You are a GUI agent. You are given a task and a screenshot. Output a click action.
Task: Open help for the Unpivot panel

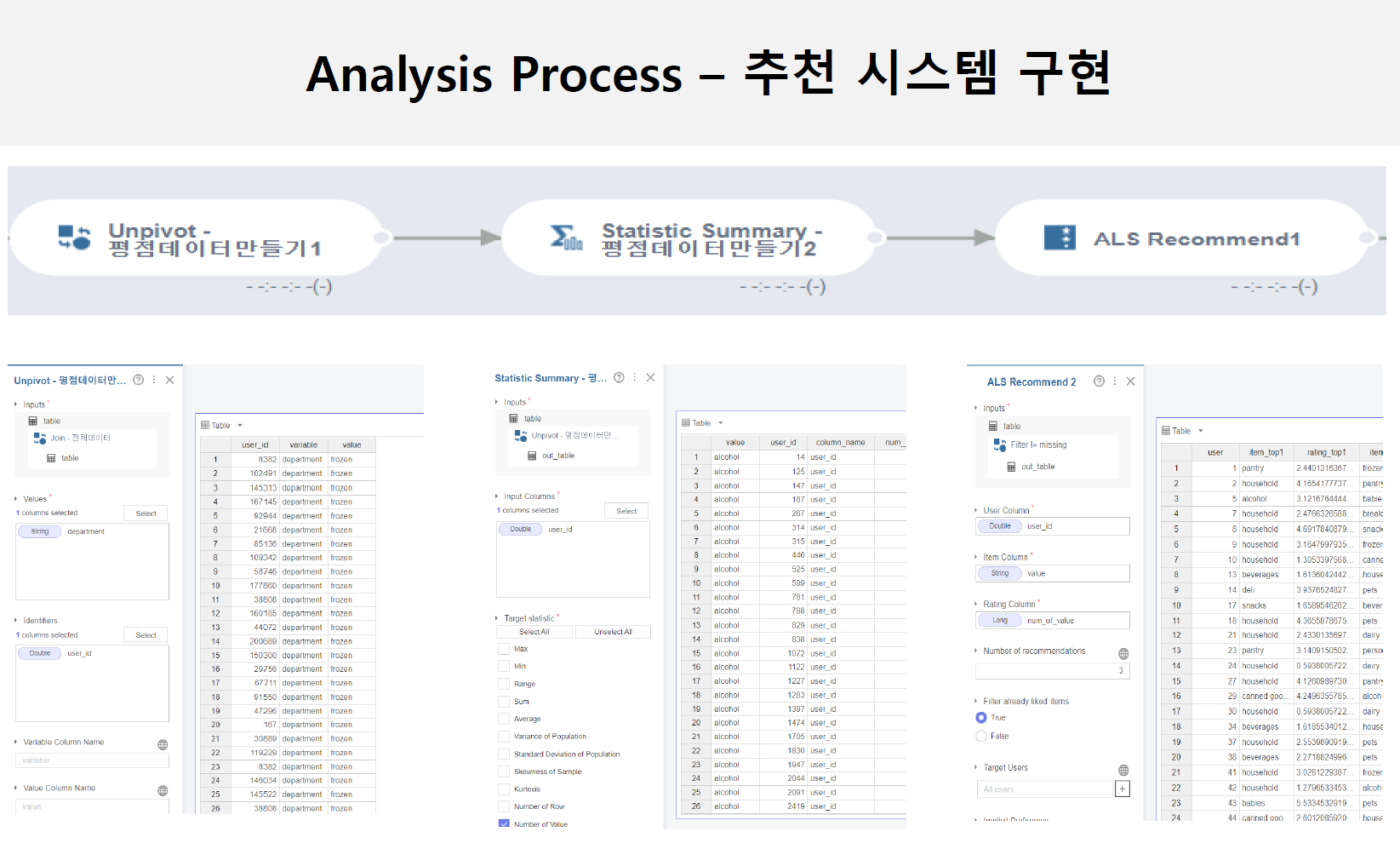click(x=138, y=380)
